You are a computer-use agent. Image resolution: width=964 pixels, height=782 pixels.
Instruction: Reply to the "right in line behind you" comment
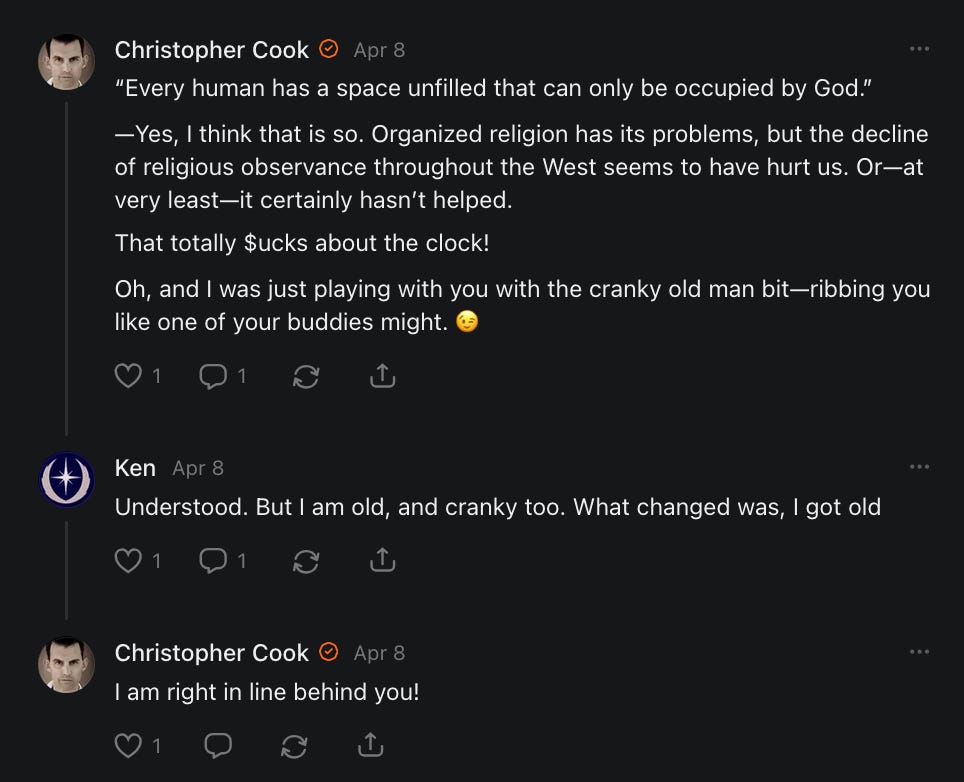pyautogui.click(x=217, y=745)
